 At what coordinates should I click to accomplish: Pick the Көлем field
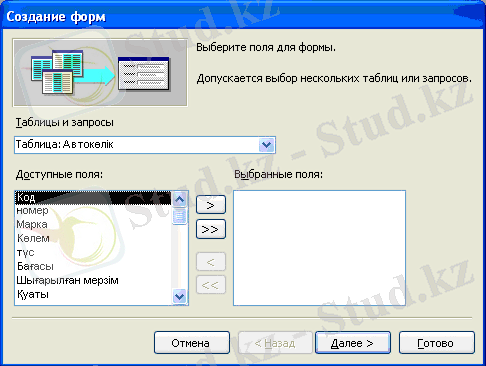point(93,238)
